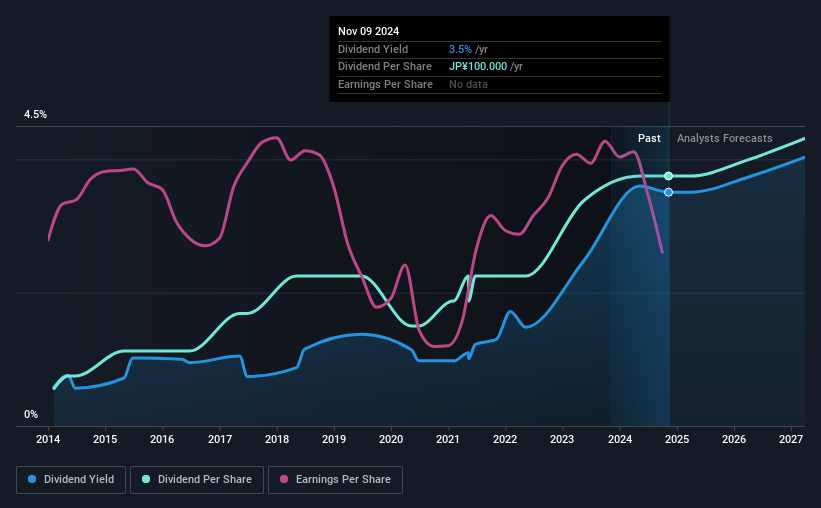Select the 2017 label on the x-axis

coord(220,439)
